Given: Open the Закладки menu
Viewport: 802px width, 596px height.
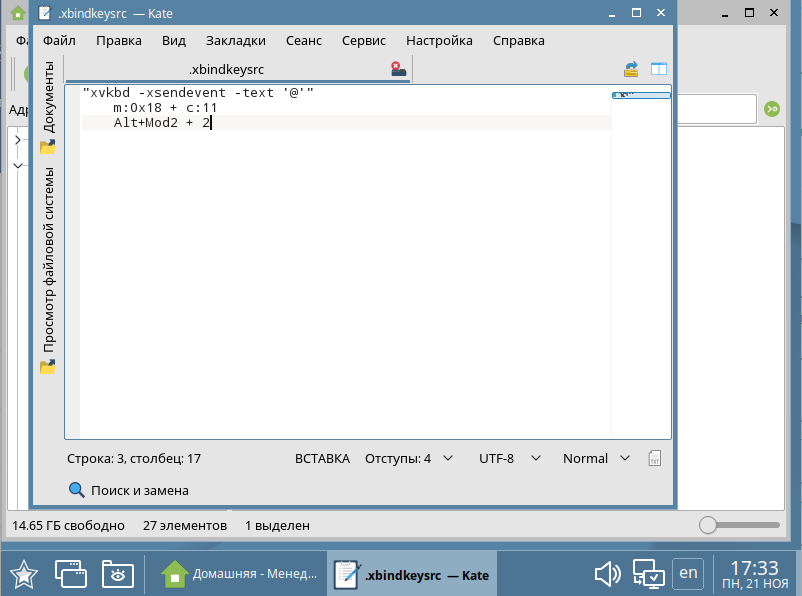Looking at the screenshot, I should point(236,40).
